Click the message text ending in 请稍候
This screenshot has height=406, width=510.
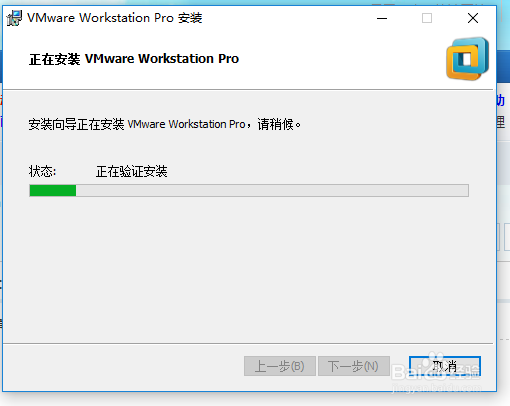(165, 124)
